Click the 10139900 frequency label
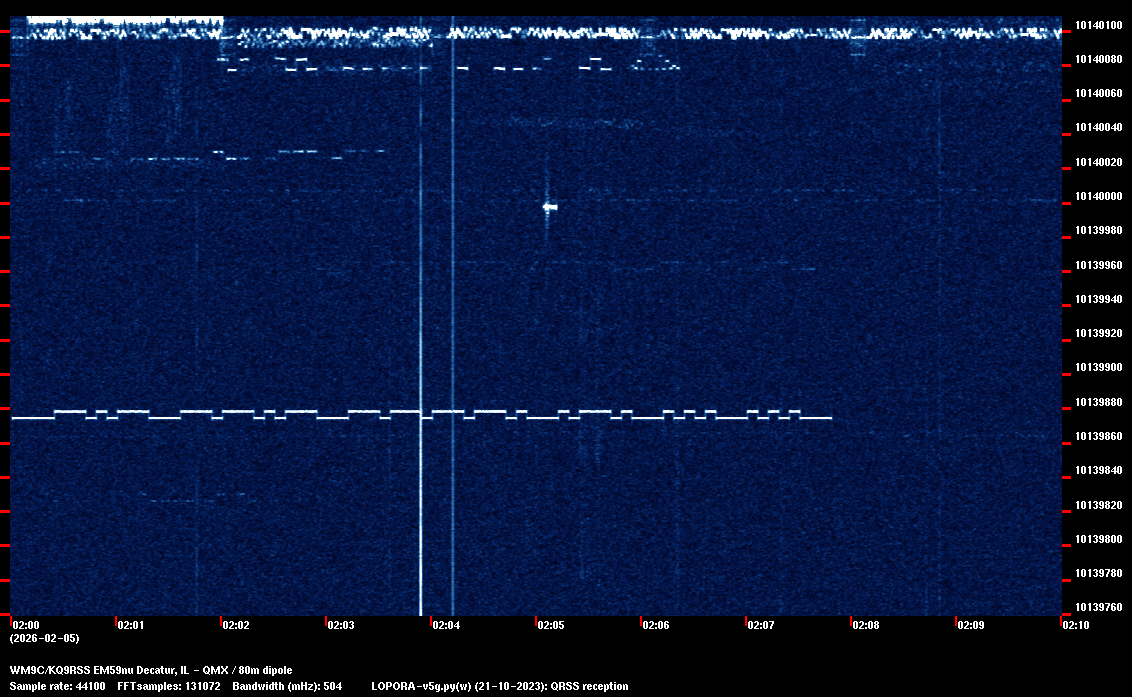1132x697 pixels. [1099, 368]
